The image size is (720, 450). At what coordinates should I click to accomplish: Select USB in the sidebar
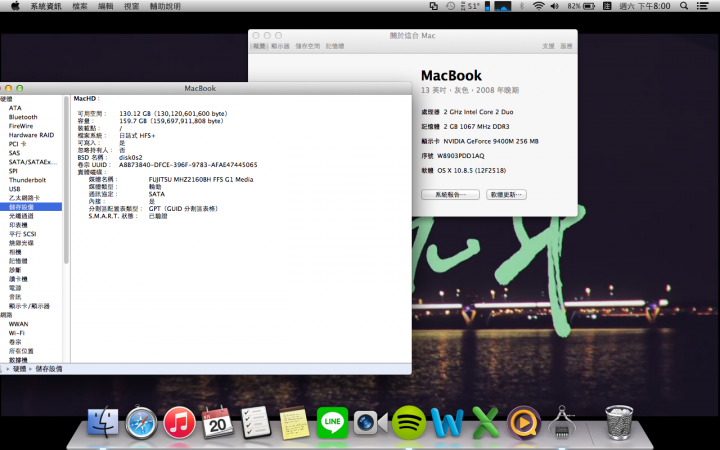14,189
